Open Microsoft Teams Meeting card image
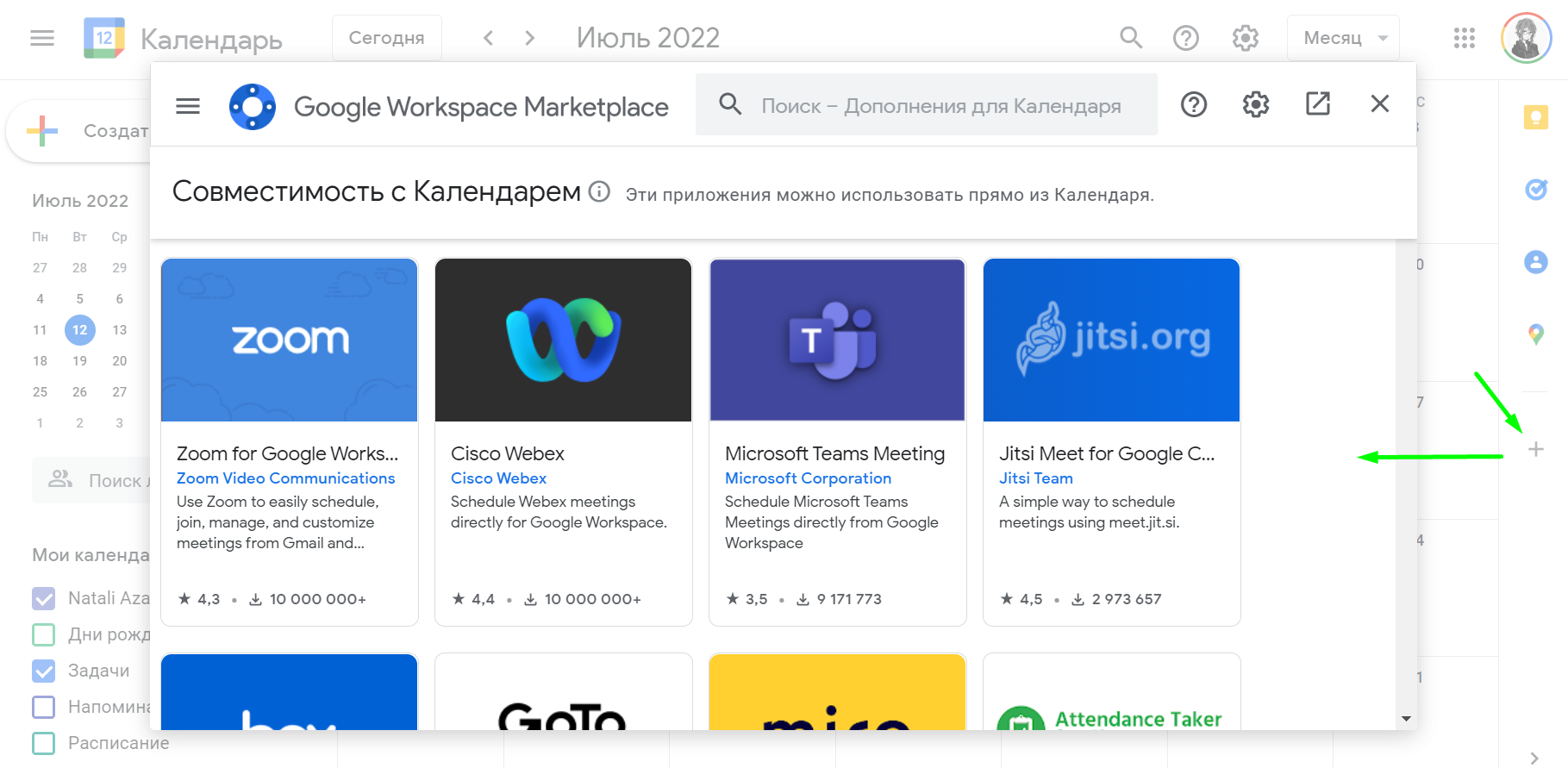The image size is (1568, 768). [x=837, y=340]
